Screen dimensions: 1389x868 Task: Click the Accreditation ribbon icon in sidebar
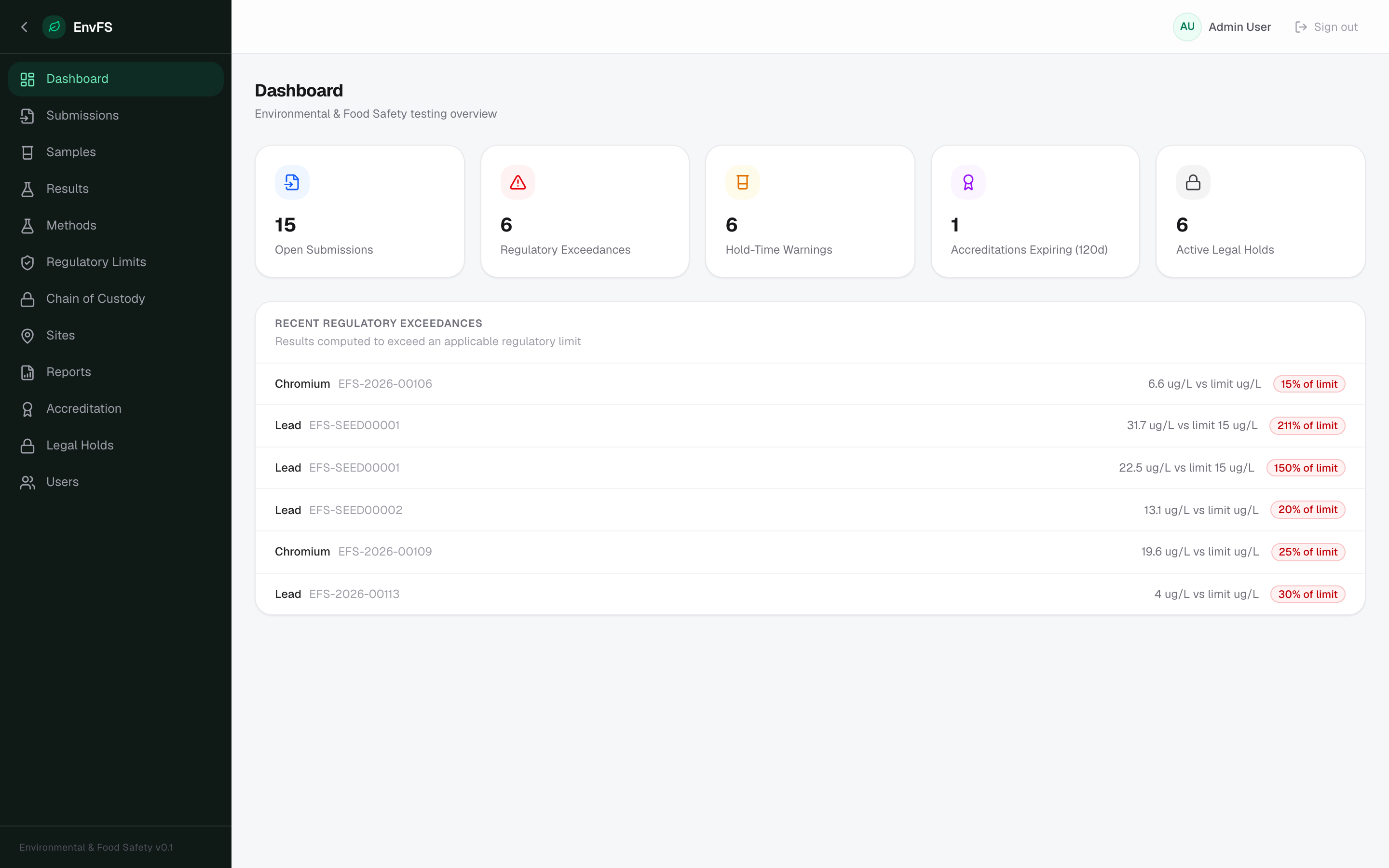27,409
